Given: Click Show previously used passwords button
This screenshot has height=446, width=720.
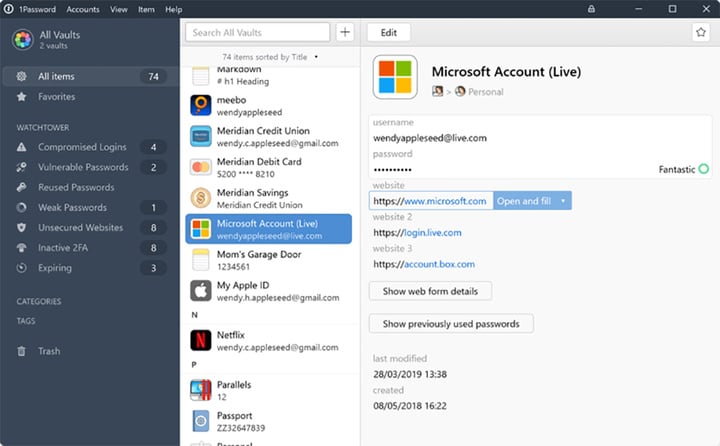Looking at the screenshot, I should click(451, 324).
